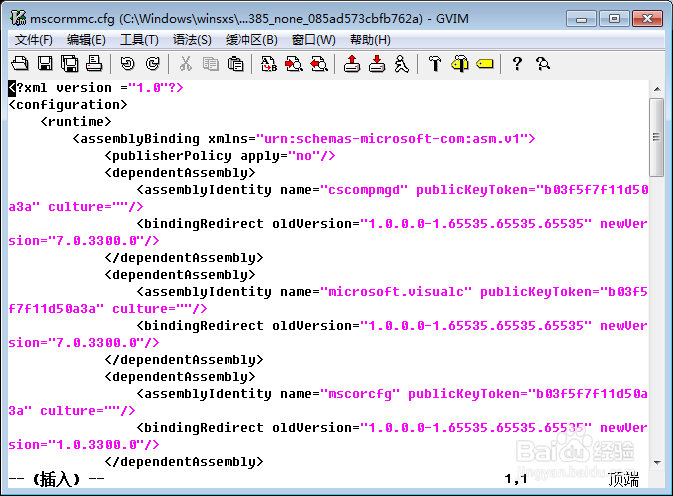Open the 文件(F) menu
This screenshot has height=496, width=673.
(x=33, y=40)
